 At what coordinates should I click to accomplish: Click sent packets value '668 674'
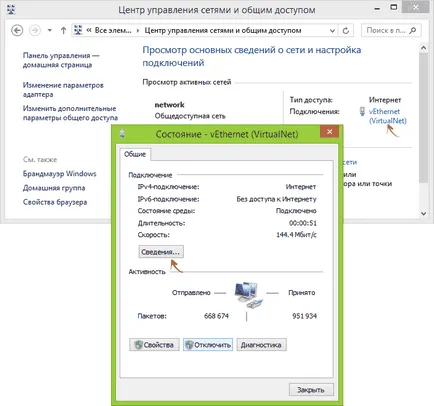(x=216, y=316)
